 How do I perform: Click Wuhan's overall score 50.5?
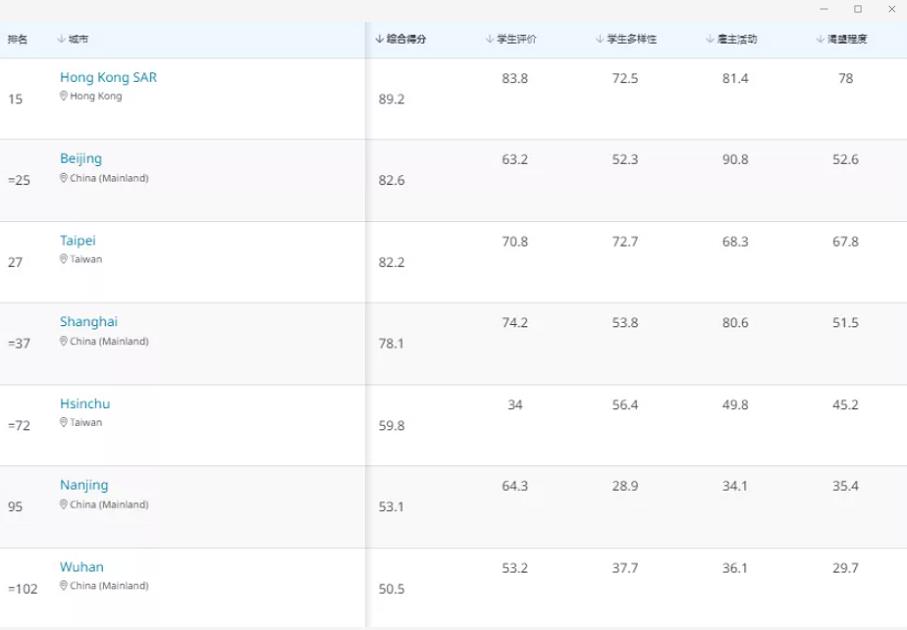[x=392, y=589]
